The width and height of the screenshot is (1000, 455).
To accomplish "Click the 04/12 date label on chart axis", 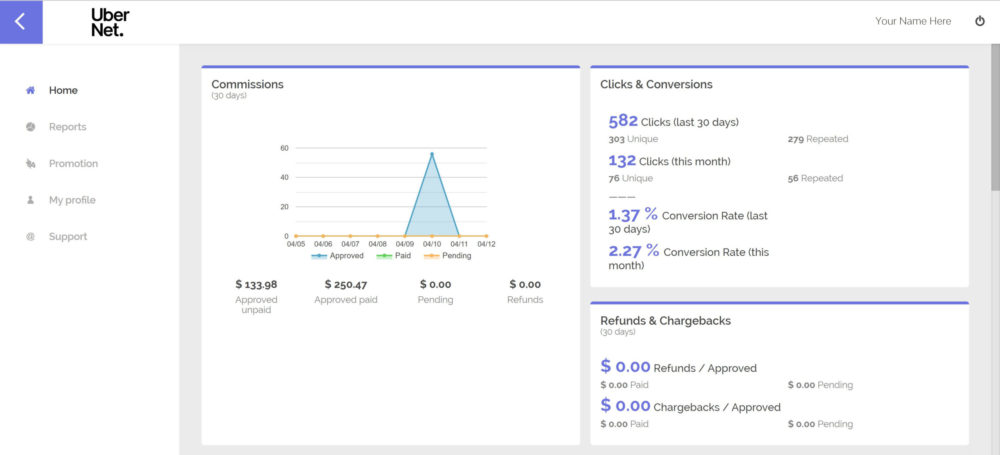I will click(x=486, y=244).
